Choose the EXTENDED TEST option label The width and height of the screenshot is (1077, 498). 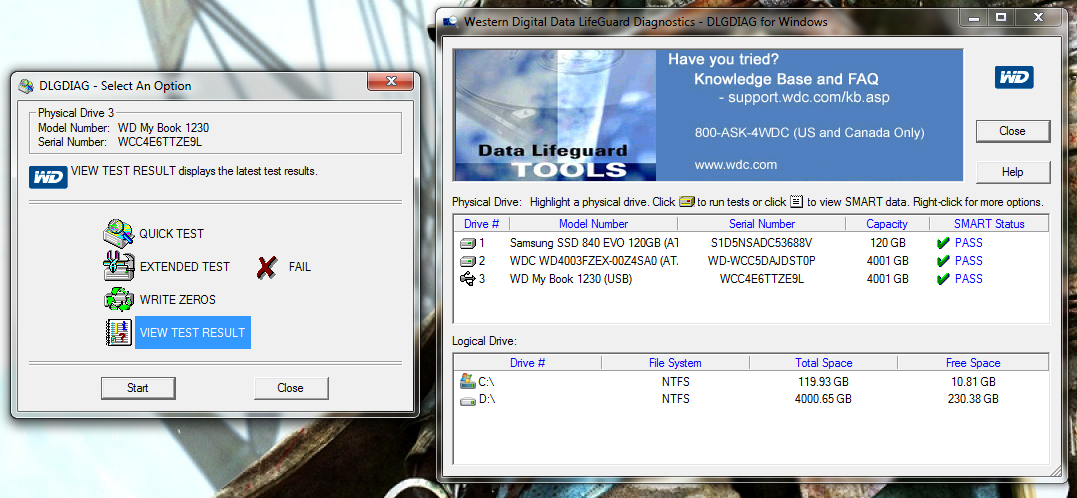[185, 267]
